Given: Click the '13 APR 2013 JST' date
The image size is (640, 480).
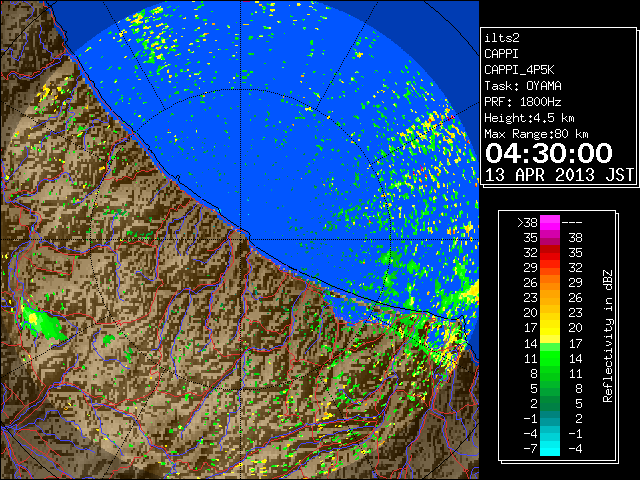Looking at the screenshot, I should pos(559,175).
